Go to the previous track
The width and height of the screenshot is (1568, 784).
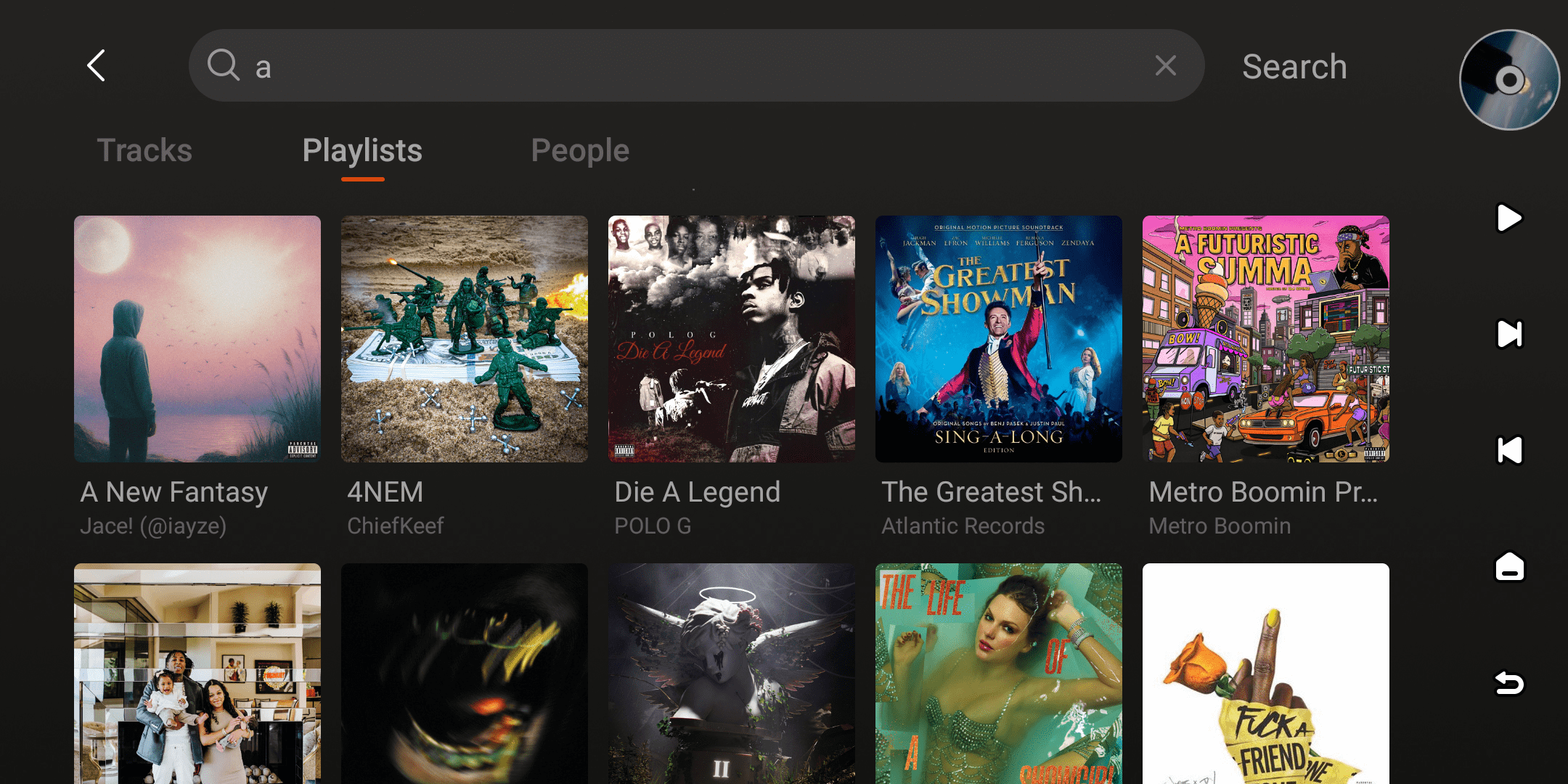tap(1509, 450)
